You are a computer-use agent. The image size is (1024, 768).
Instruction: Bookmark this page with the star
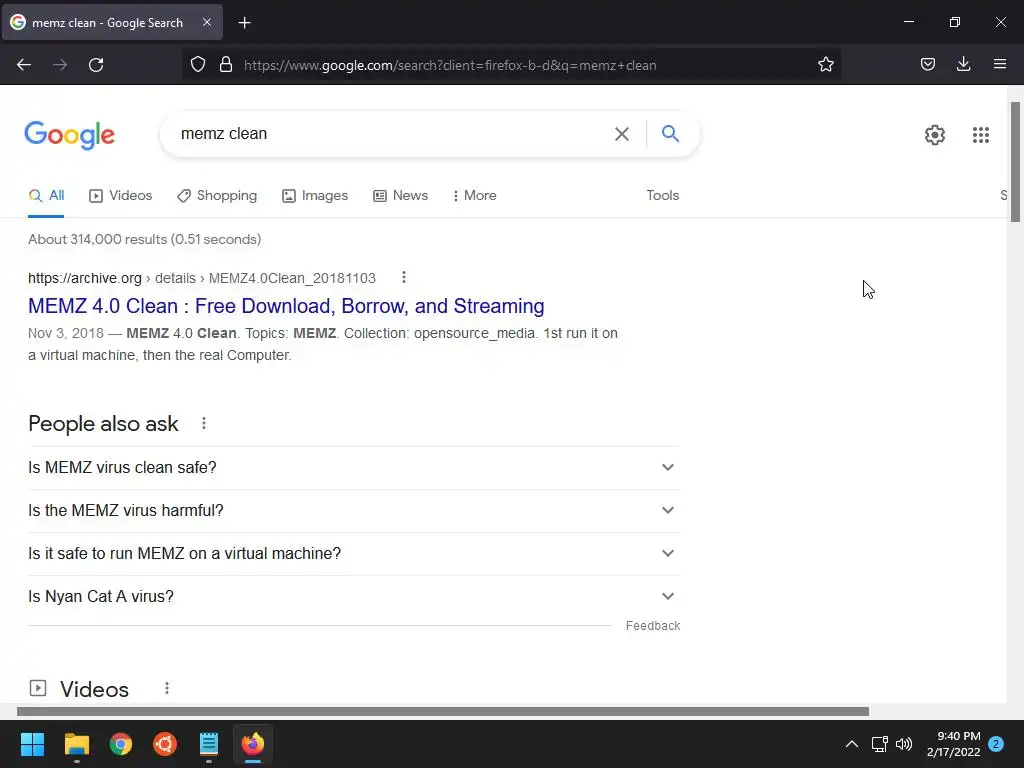(x=825, y=65)
